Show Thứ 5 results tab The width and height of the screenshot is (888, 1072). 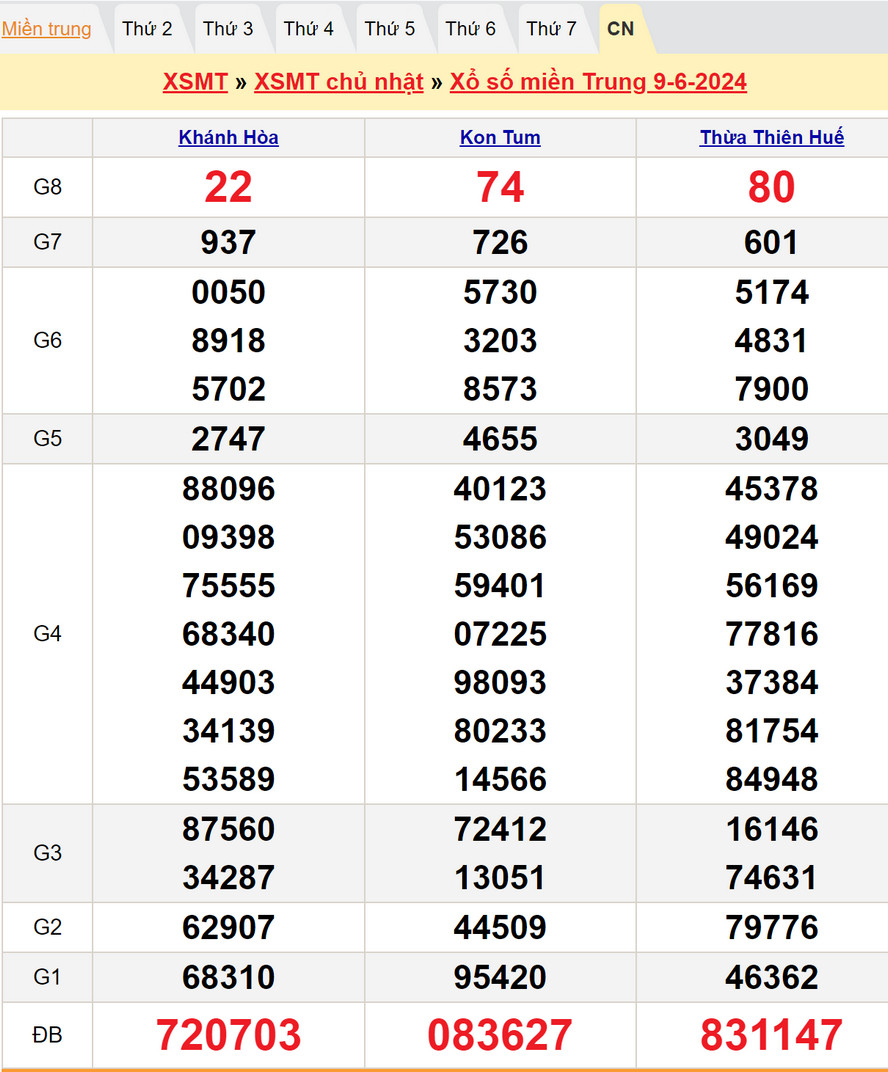click(390, 29)
